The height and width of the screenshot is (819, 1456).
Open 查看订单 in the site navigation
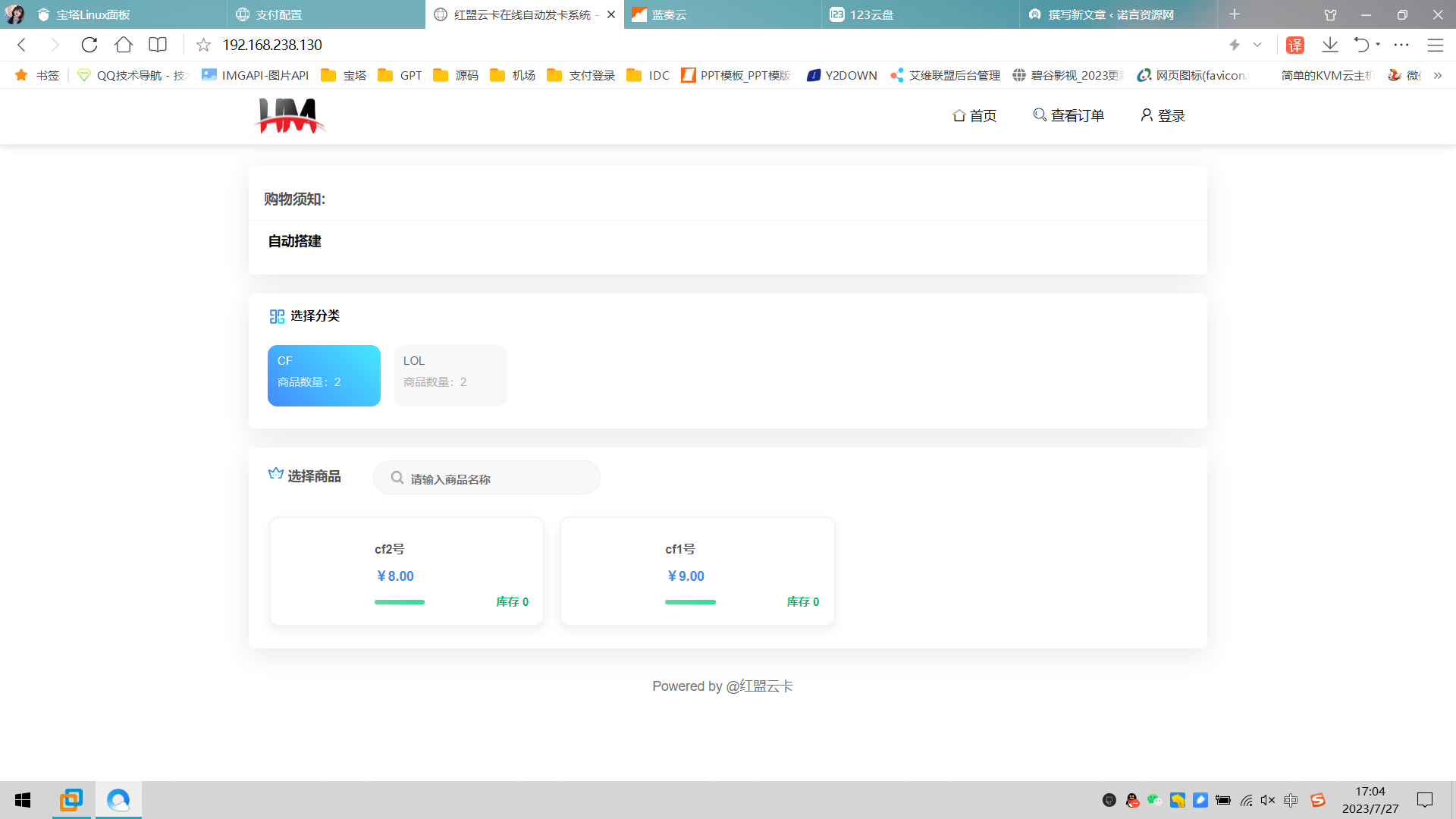[1068, 115]
